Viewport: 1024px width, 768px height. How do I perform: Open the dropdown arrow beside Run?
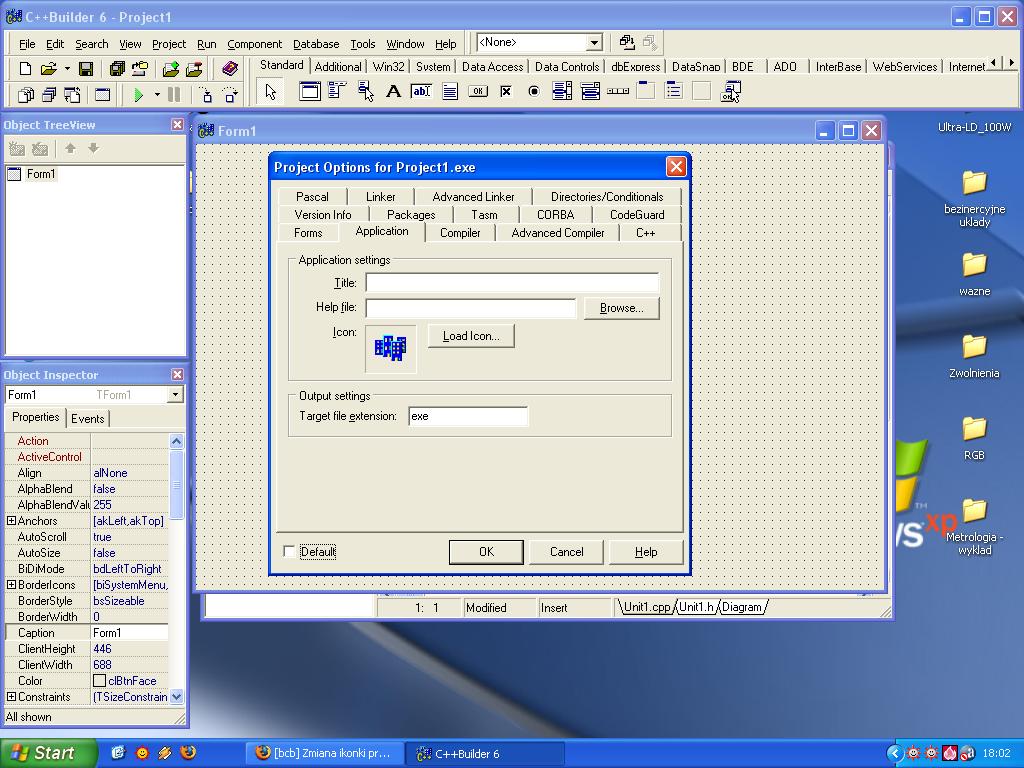point(157,95)
